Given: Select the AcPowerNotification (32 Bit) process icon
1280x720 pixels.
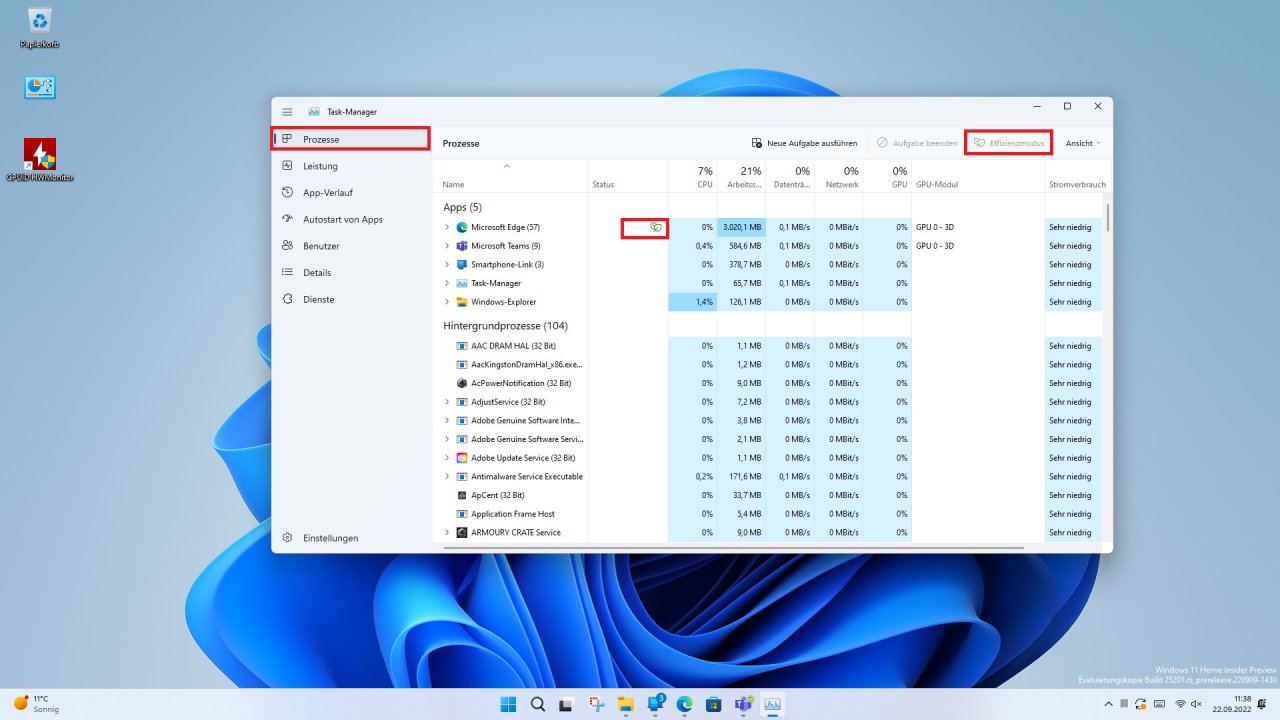Looking at the screenshot, I should pos(462,383).
